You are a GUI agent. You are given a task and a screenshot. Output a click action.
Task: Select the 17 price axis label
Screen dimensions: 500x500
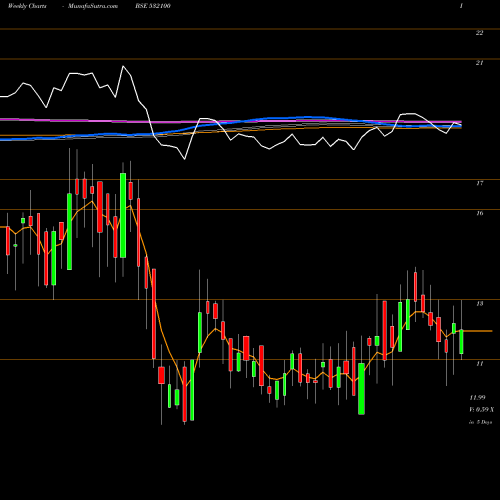click(480, 183)
